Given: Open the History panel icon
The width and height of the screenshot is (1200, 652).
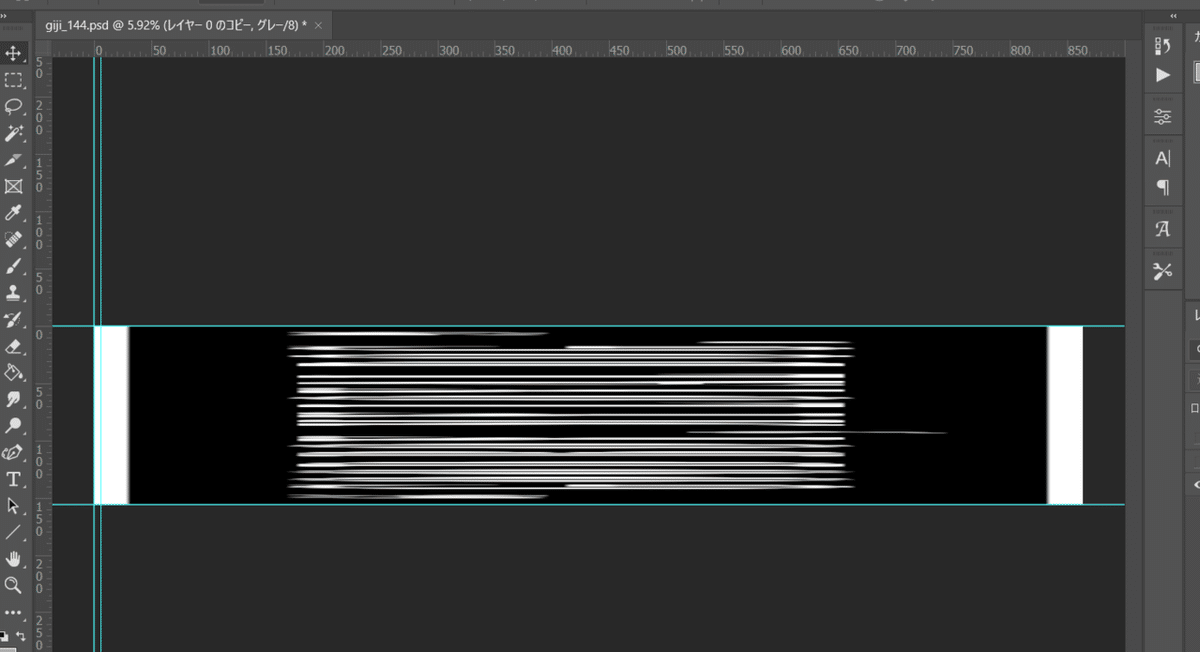Looking at the screenshot, I should coord(1162,46).
